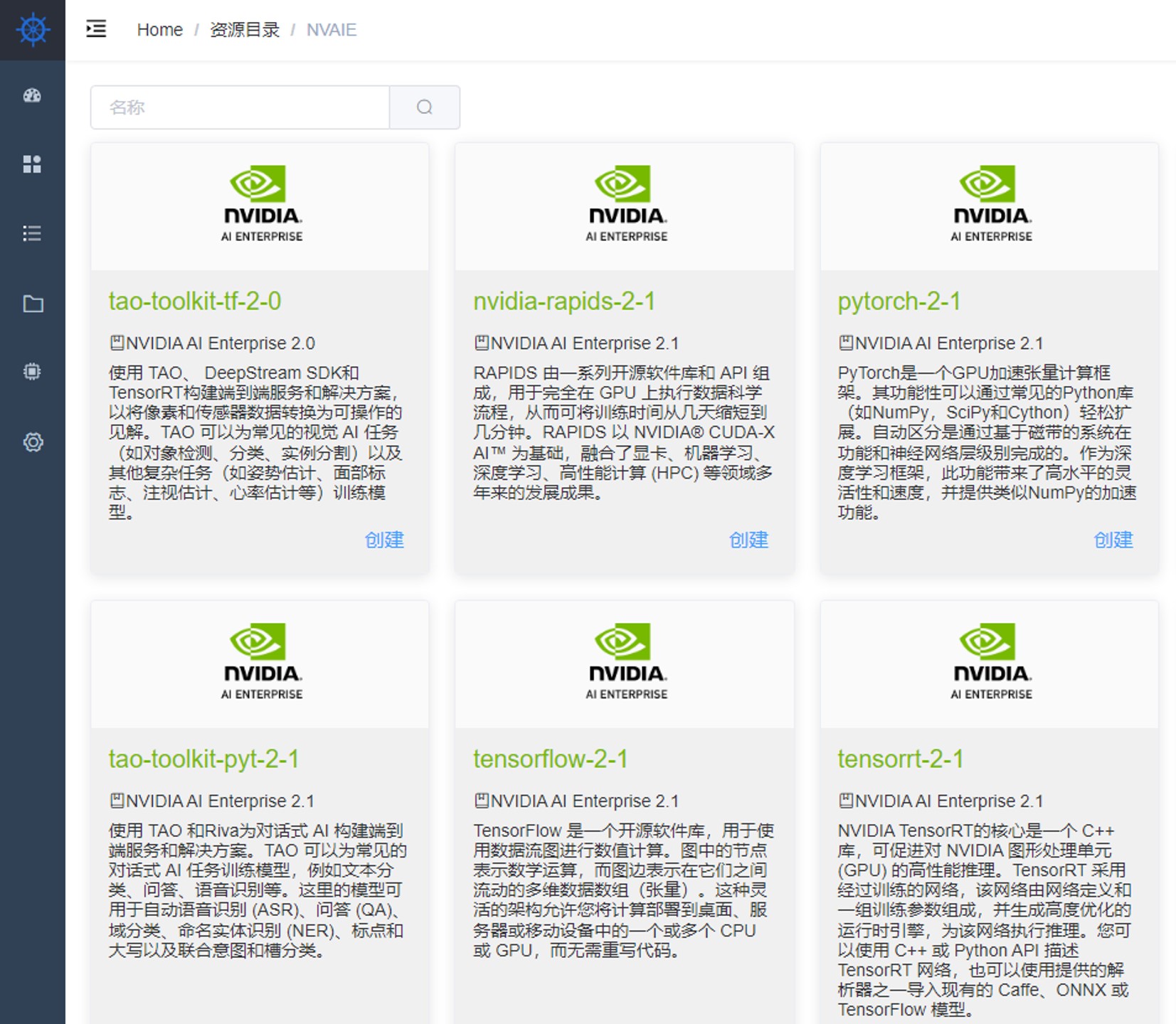Open the tensorrt-2-1 title
Viewport: 1176px width, 1024px height.
pyautogui.click(x=901, y=759)
